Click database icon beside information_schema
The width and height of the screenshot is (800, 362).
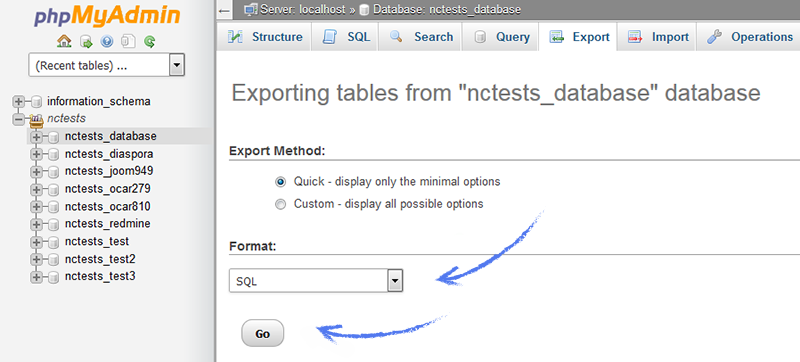(36, 102)
